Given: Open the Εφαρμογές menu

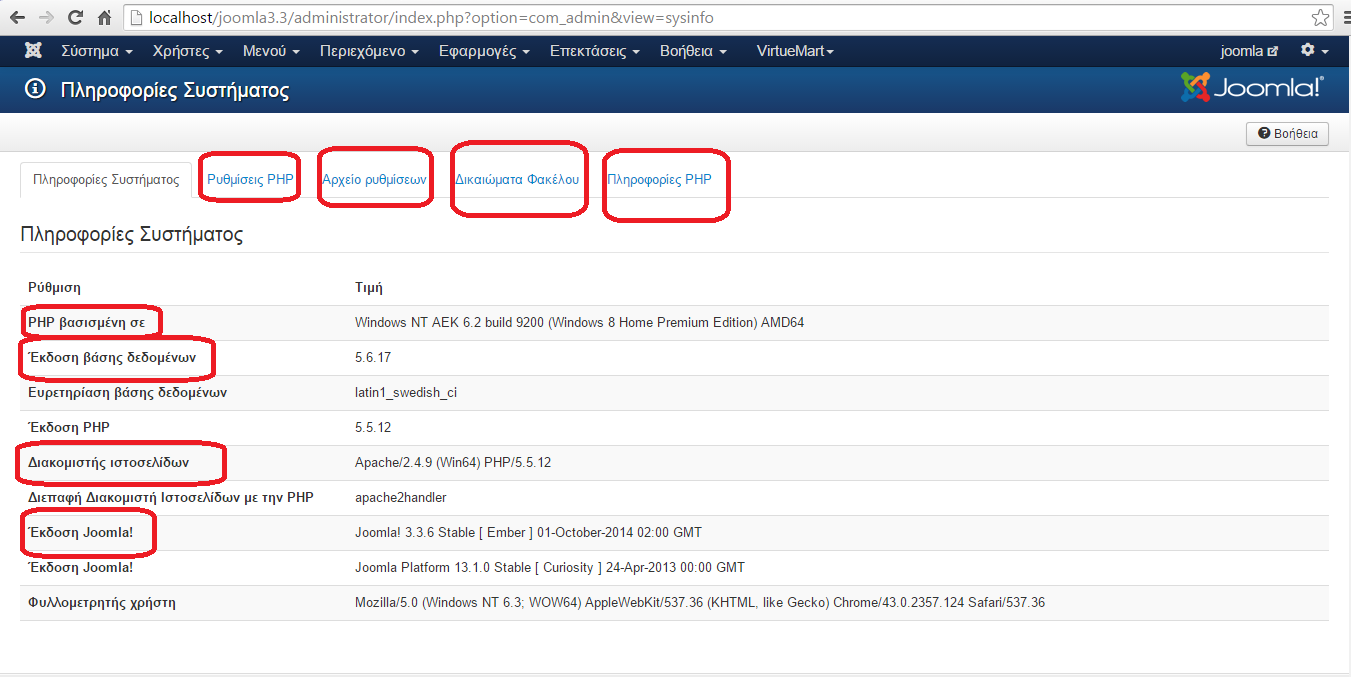Looking at the screenshot, I should pos(484,51).
